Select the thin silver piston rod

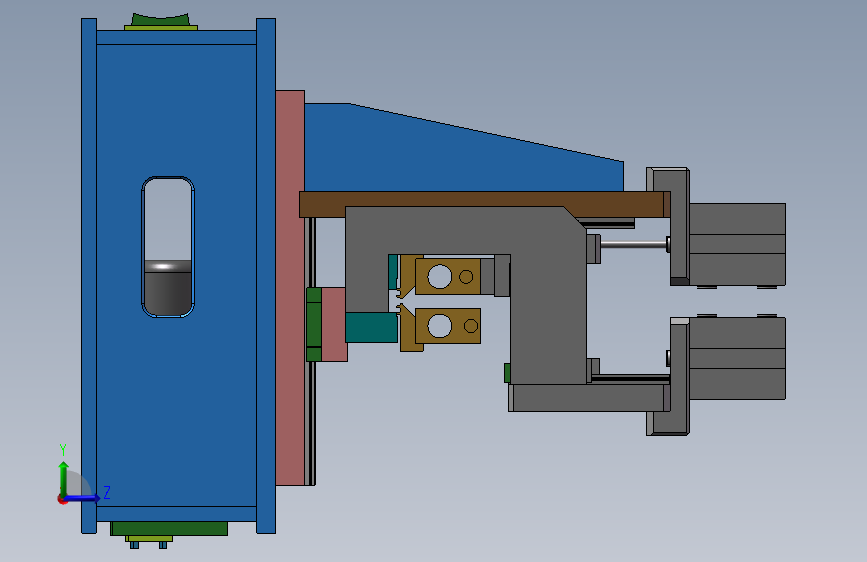pos(634,244)
